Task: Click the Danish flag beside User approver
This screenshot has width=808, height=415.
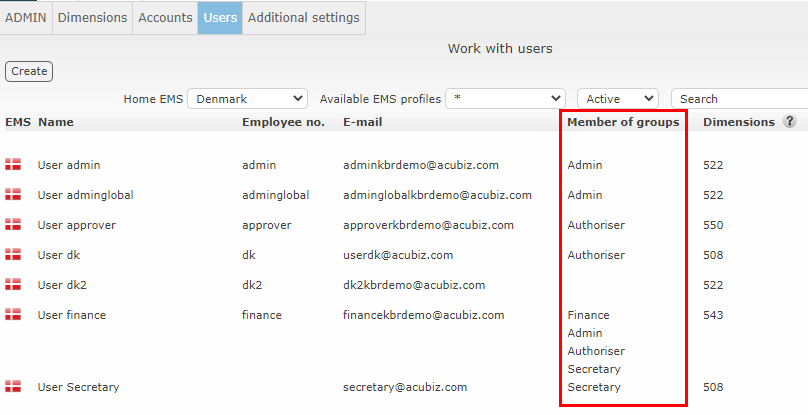Action: coord(13,224)
